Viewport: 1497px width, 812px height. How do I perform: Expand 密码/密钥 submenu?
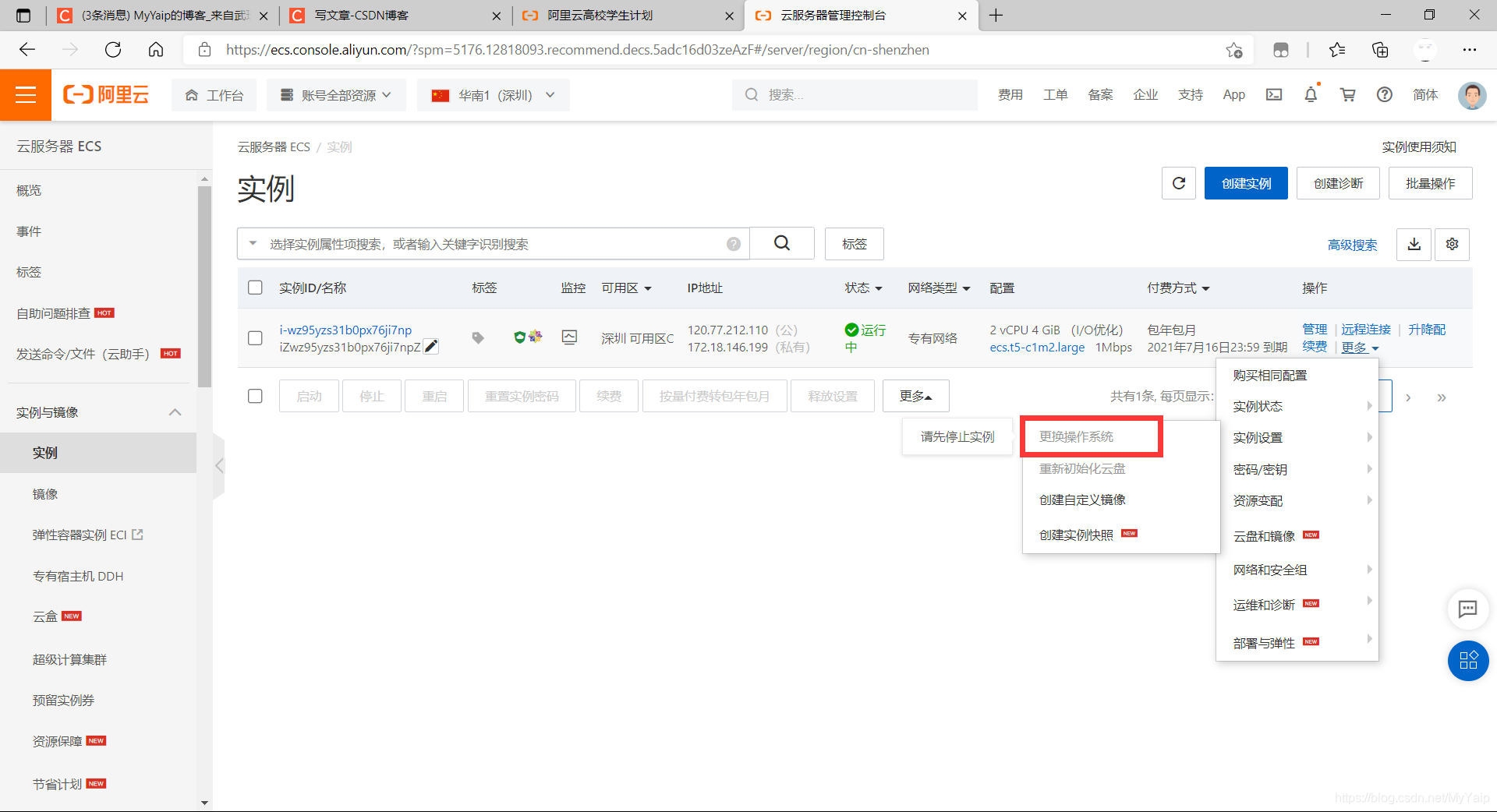tap(1297, 469)
